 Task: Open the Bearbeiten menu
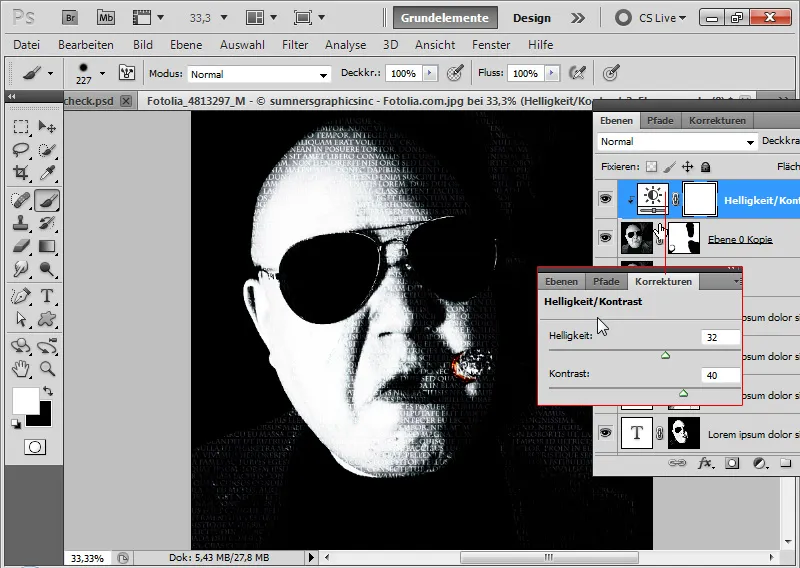[86, 45]
